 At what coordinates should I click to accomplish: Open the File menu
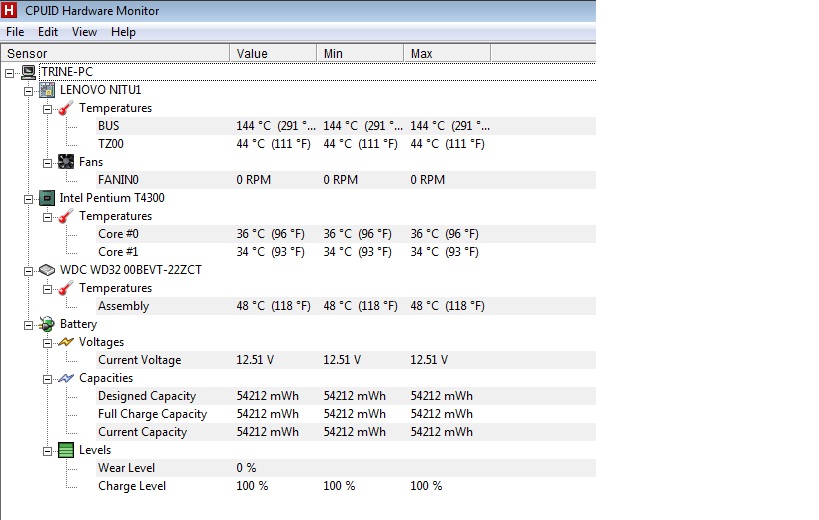pos(15,32)
